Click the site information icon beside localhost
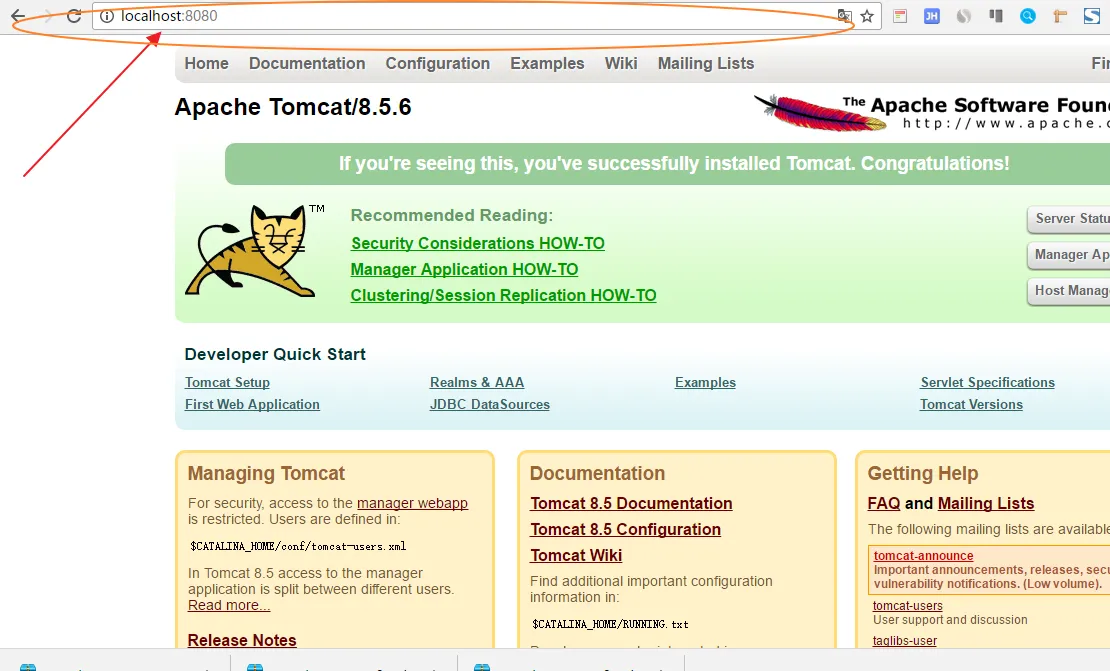 click(107, 16)
